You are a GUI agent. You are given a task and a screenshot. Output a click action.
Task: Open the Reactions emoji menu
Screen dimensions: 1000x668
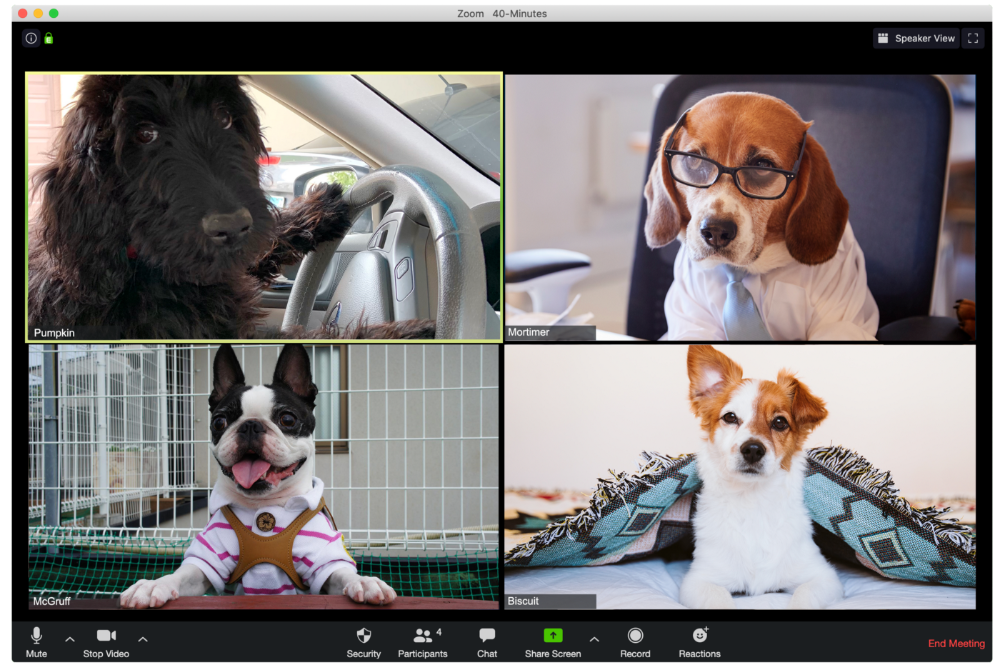700,642
